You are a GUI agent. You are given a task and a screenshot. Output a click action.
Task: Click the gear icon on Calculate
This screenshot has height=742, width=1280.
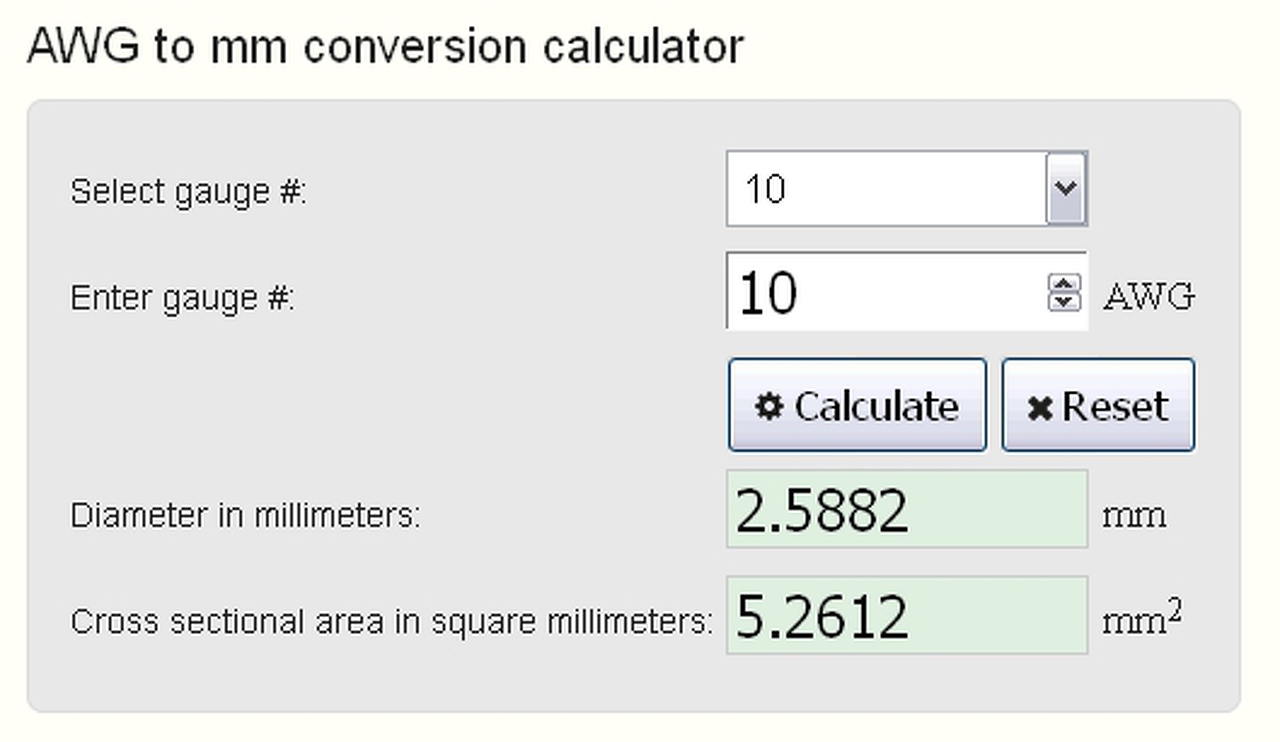click(x=769, y=406)
